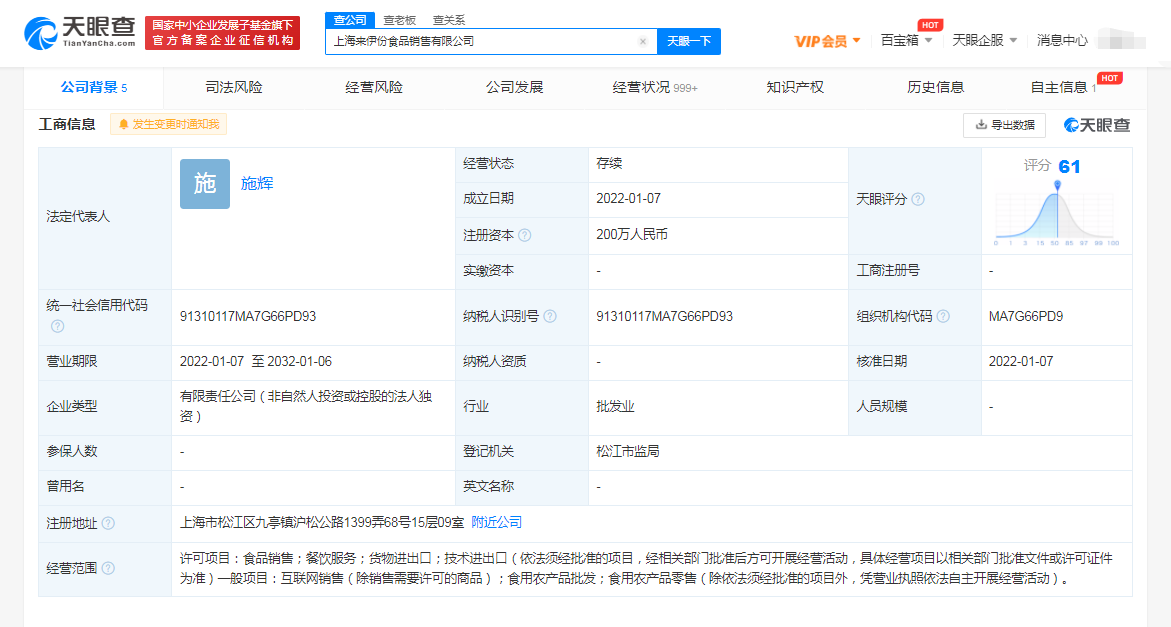Click the 批发业 industry value
This screenshot has width=1171, height=627.
615,407
